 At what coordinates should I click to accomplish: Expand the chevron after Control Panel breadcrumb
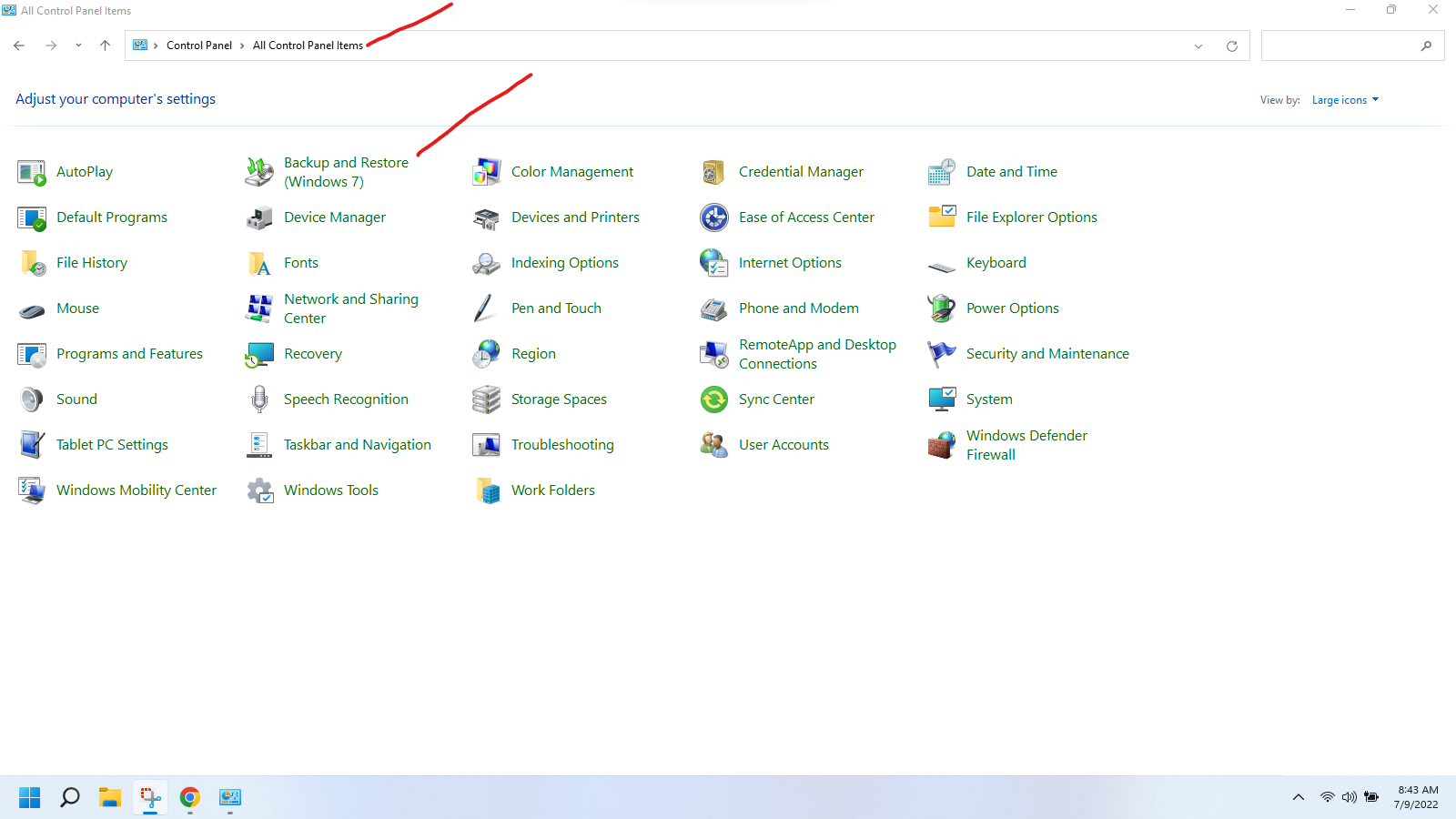click(242, 45)
